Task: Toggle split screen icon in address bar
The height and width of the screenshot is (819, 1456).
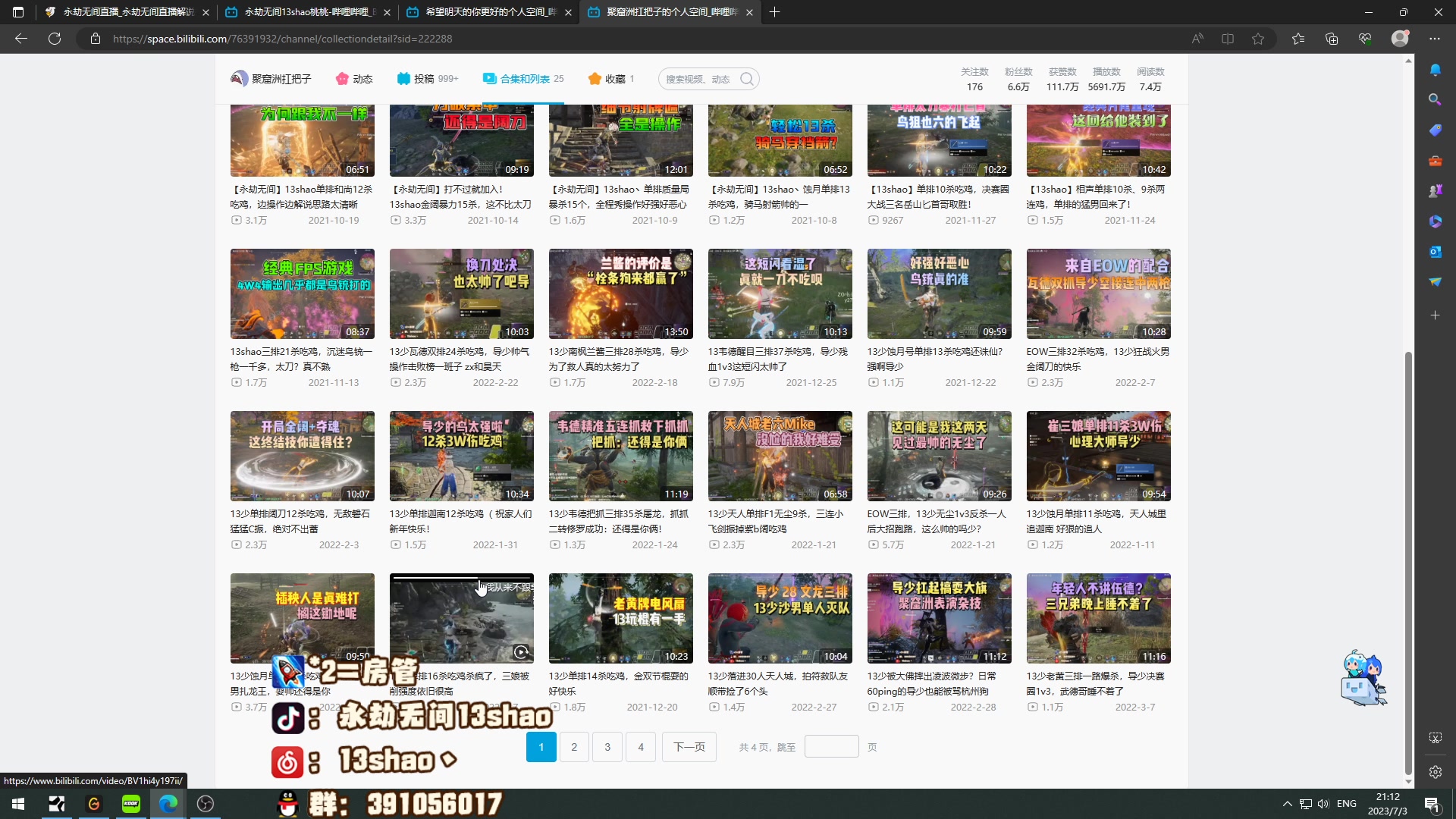Action: coord(1228,39)
